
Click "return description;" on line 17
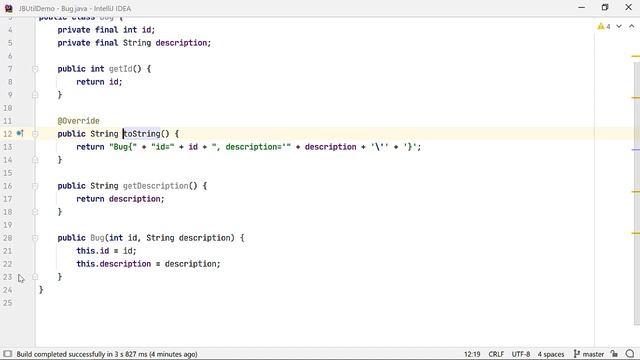coord(120,199)
